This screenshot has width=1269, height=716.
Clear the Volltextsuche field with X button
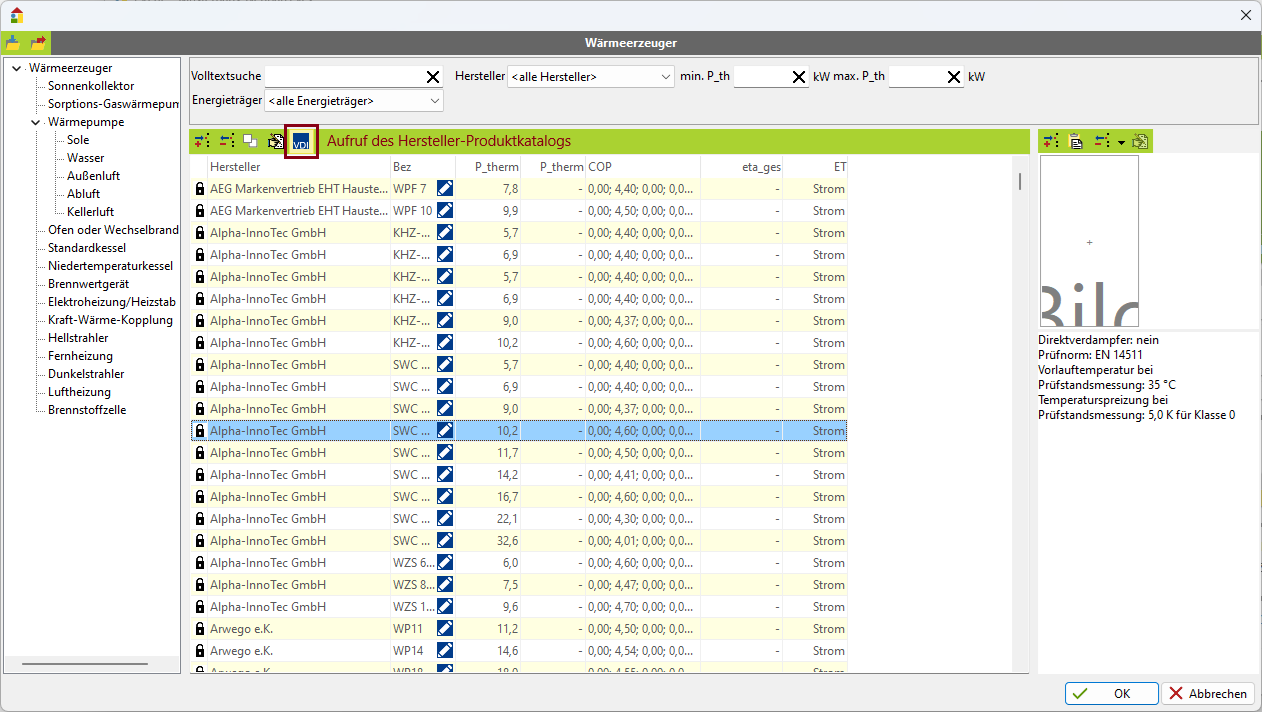(433, 77)
